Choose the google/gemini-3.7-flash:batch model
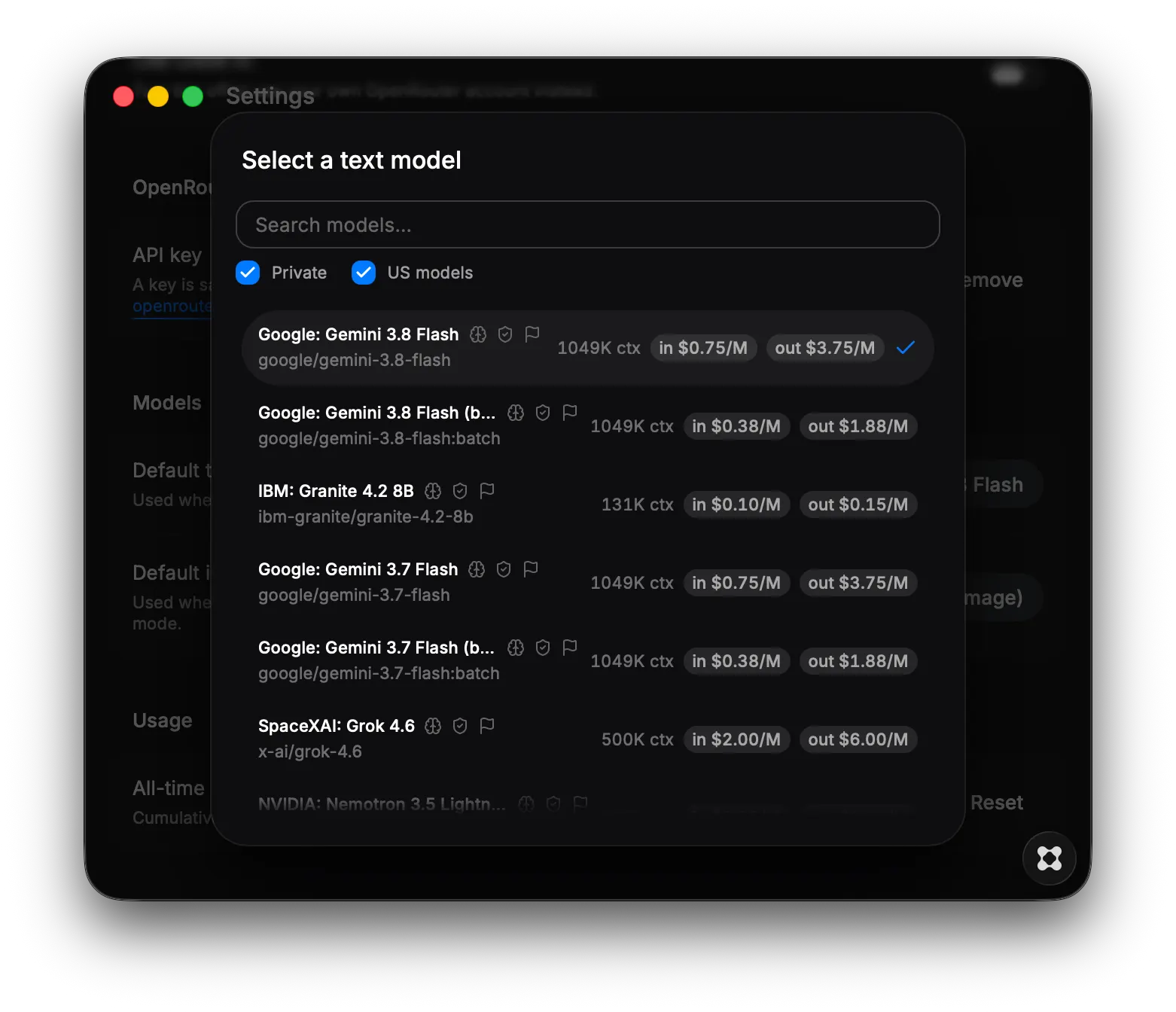The width and height of the screenshot is (1176, 1012). [587, 661]
